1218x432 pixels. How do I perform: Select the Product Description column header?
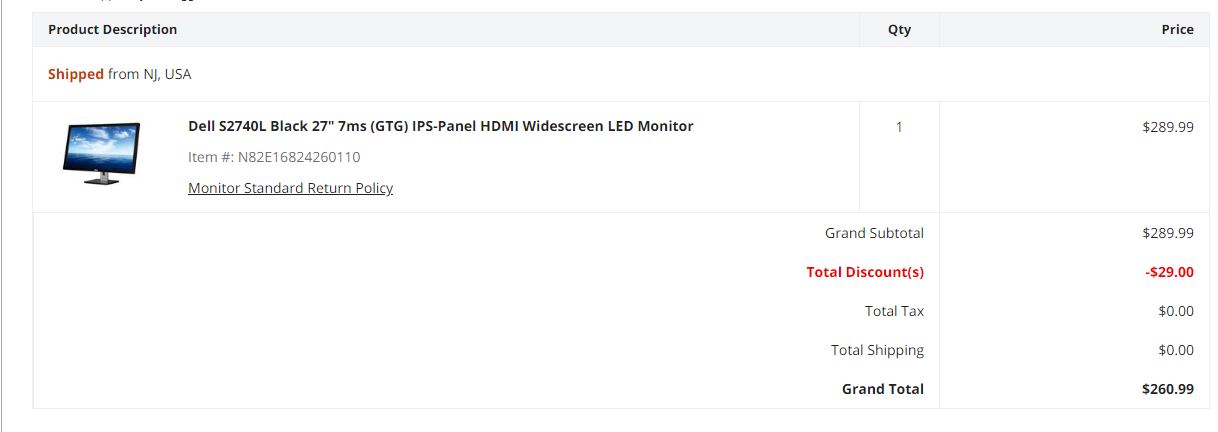(x=112, y=30)
